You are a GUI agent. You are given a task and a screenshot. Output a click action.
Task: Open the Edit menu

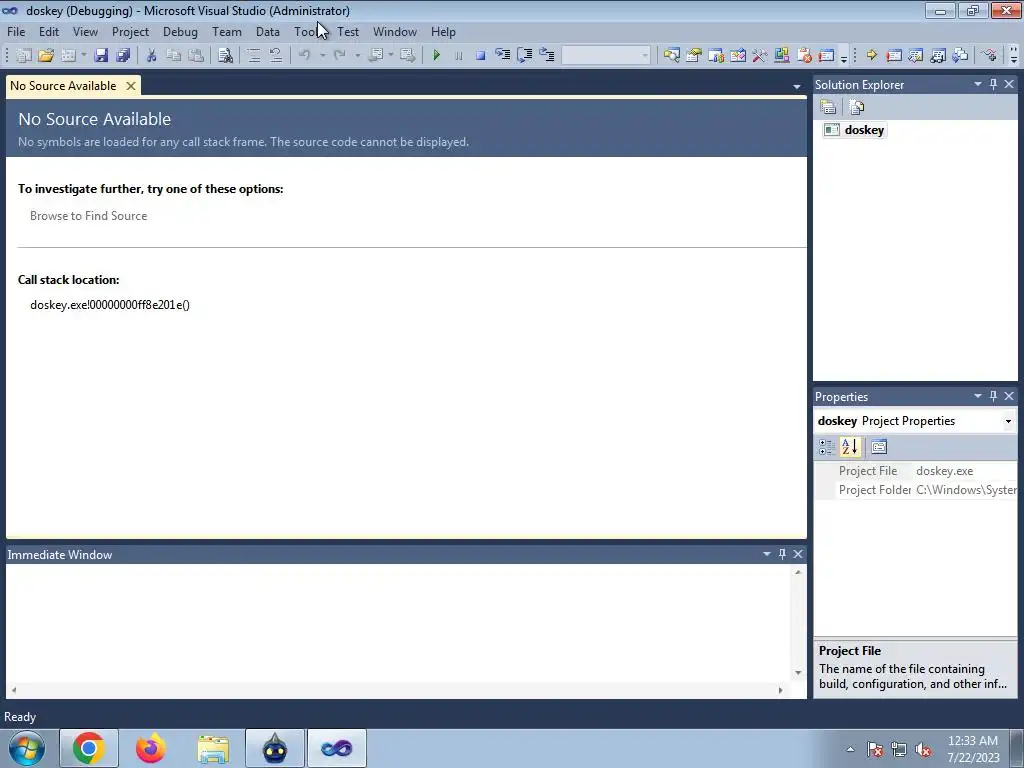tap(48, 31)
